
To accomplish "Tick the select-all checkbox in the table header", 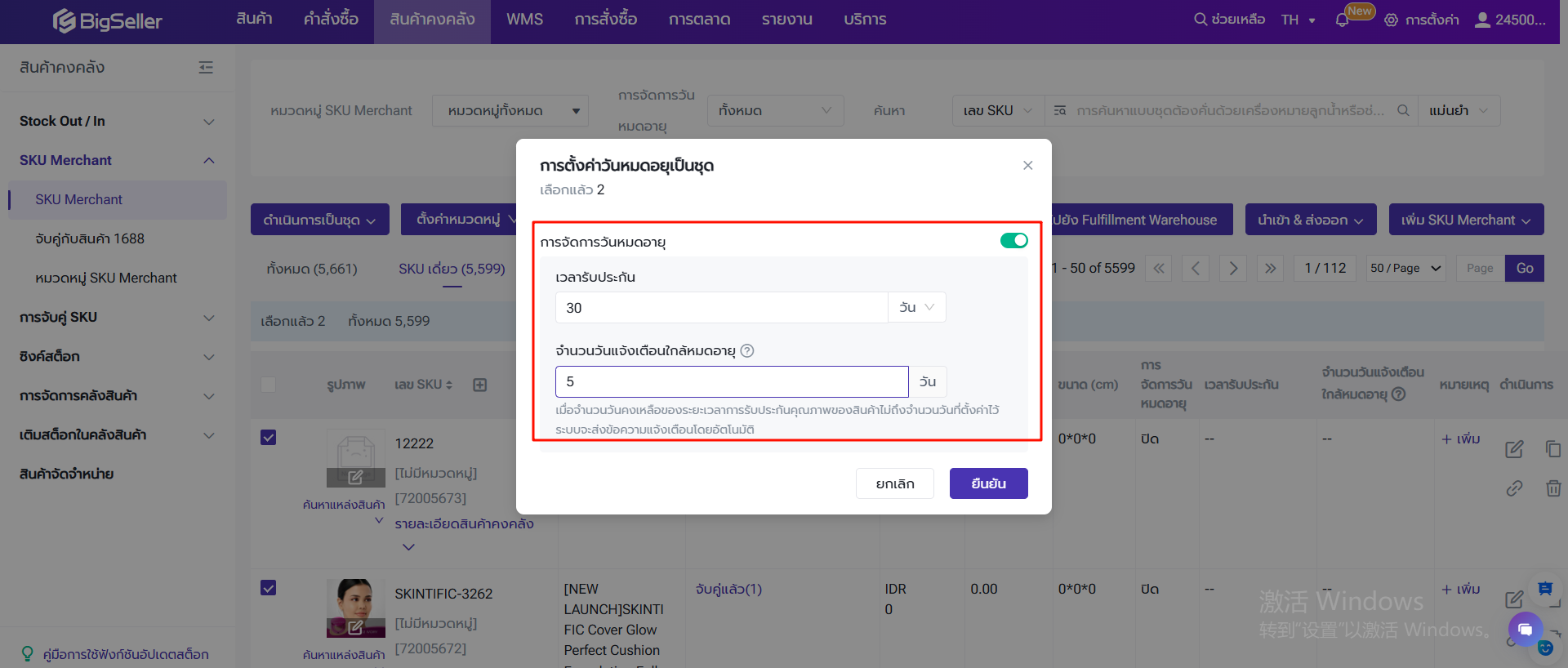I will 268,384.
